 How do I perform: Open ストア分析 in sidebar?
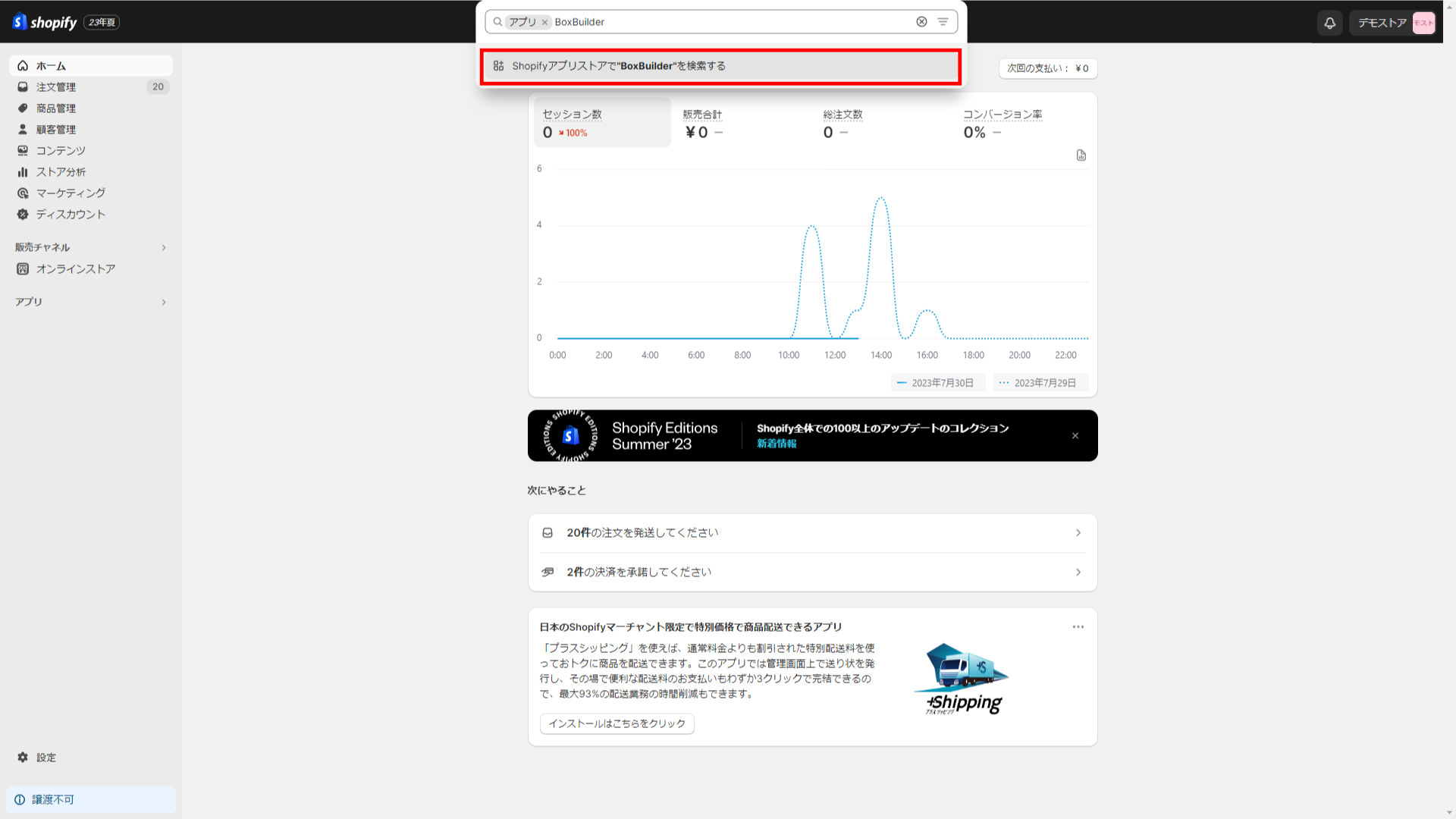pos(61,172)
